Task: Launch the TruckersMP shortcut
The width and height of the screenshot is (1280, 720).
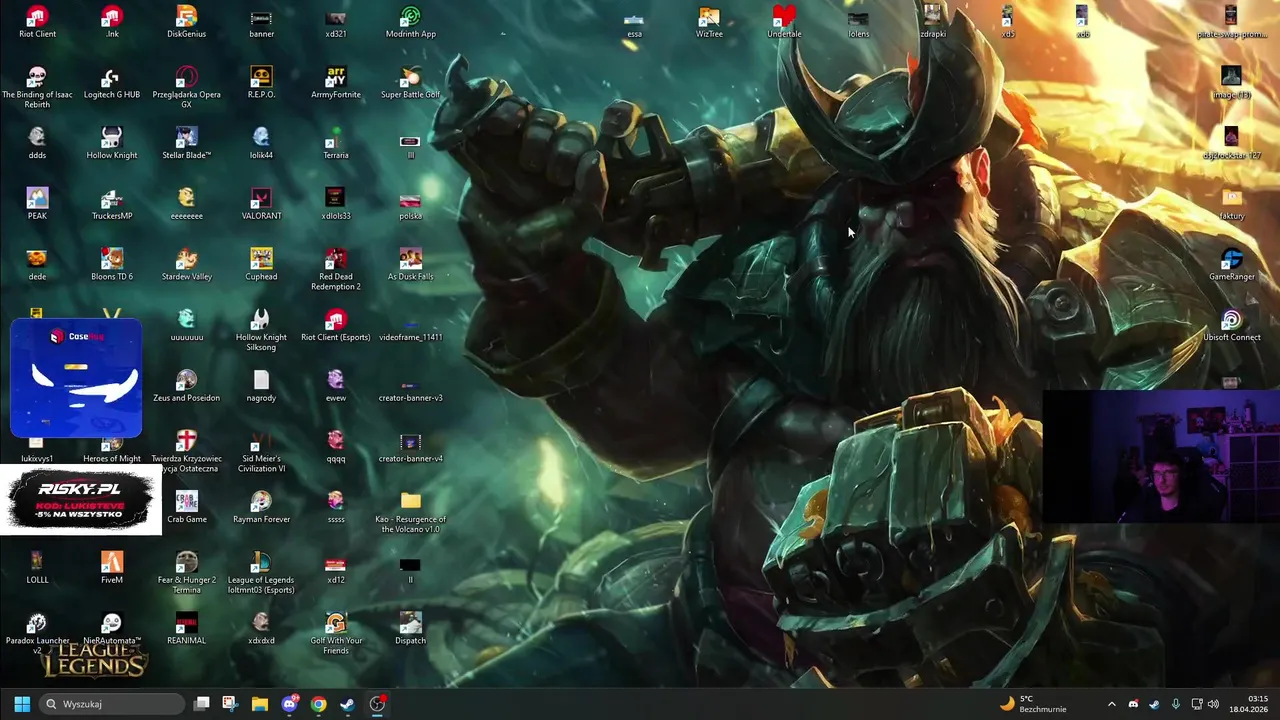Action: (112, 204)
